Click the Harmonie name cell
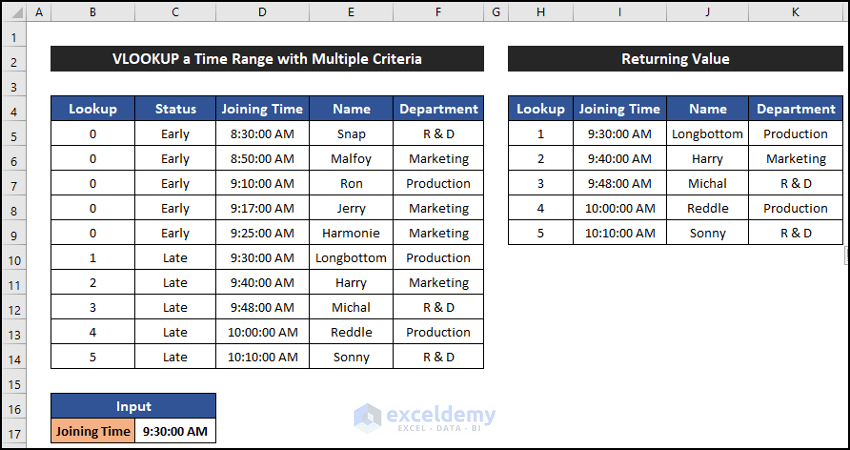The width and height of the screenshot is (850, 450). click(351, 233)
